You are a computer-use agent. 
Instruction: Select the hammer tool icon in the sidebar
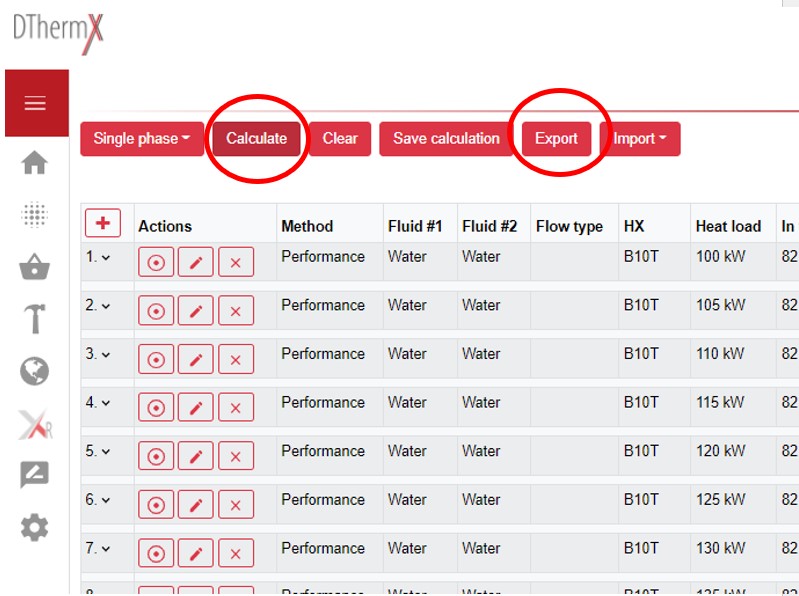pos(35,319)
